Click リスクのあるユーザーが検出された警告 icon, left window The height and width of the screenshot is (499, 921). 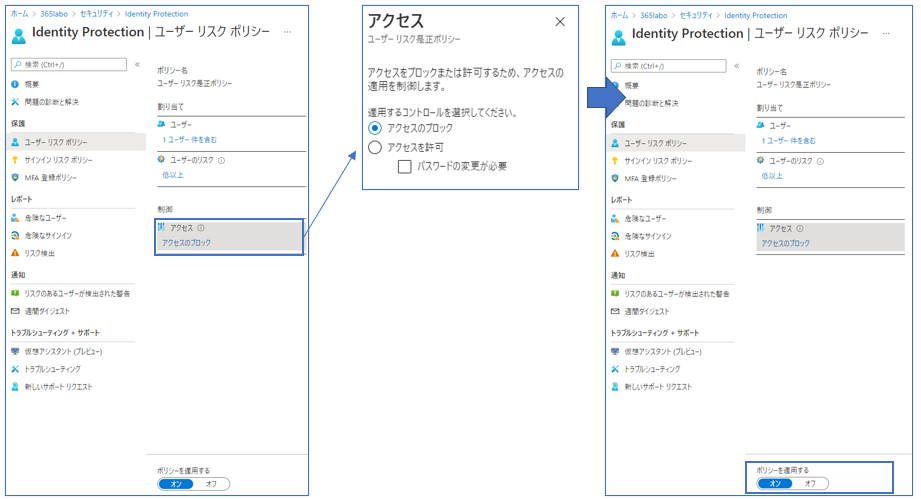pyautogui.click(x=15, y=293)
